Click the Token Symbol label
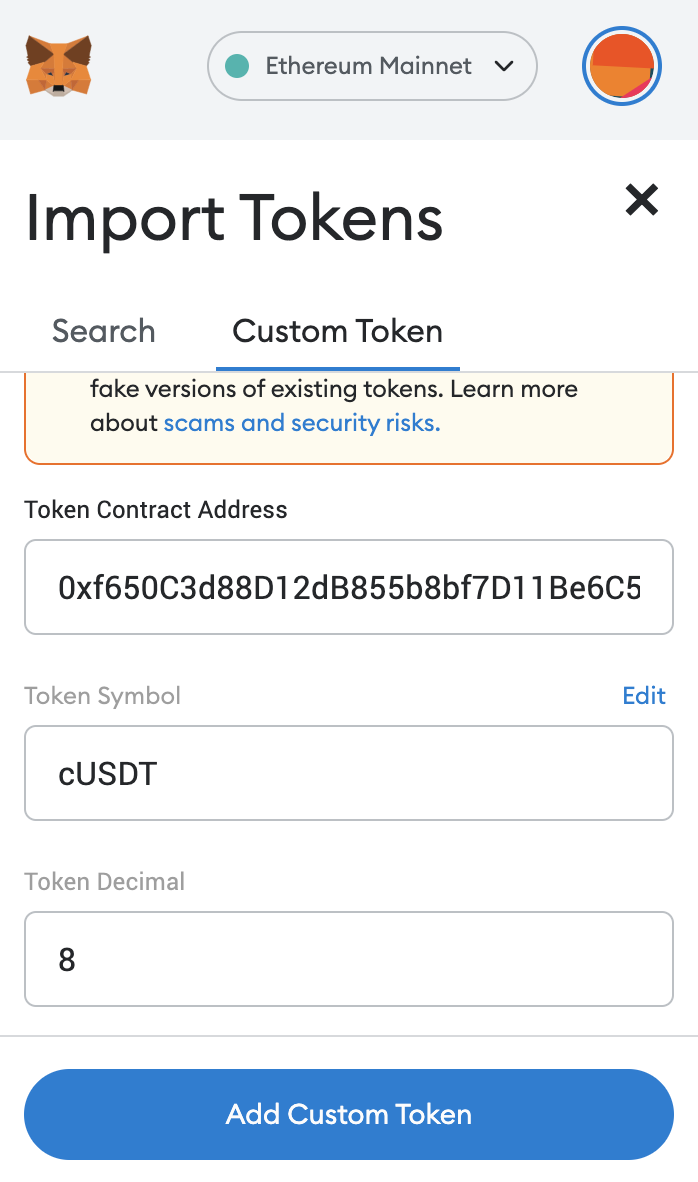Viewport: 698px width, 1182px height. tap(103, 696)
